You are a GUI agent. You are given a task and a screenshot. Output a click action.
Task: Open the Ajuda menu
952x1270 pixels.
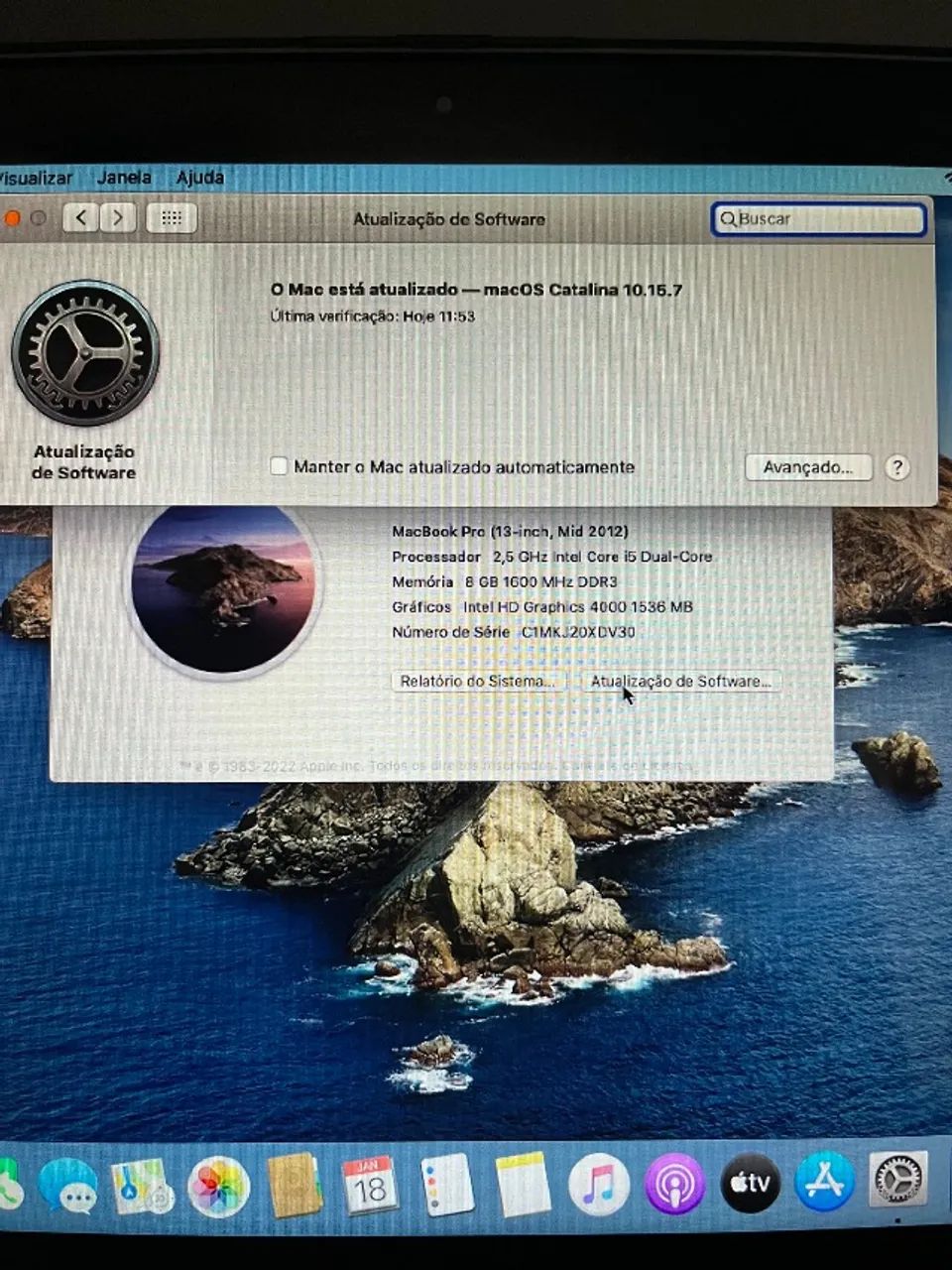[x=200, y=179]
